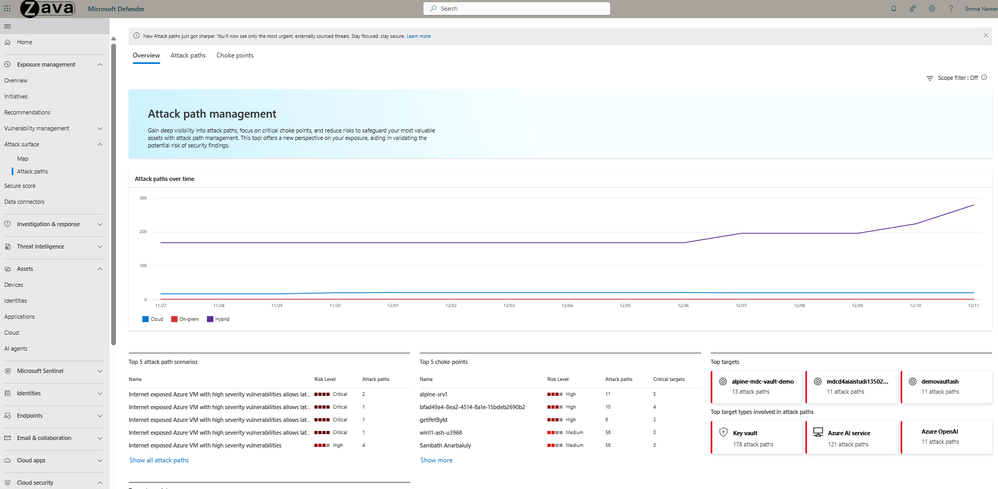Open the settings gear in header

coord(932,9)
